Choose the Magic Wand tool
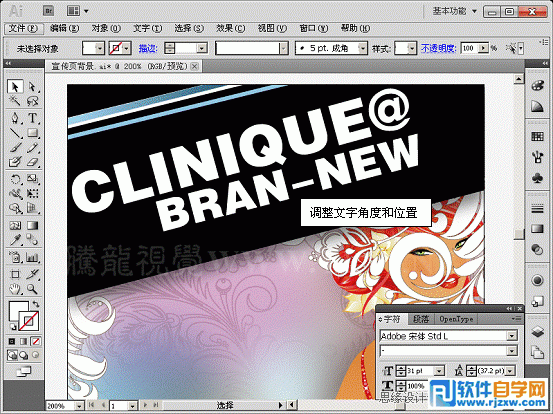553x414 pixels. [x=15, y=101]
